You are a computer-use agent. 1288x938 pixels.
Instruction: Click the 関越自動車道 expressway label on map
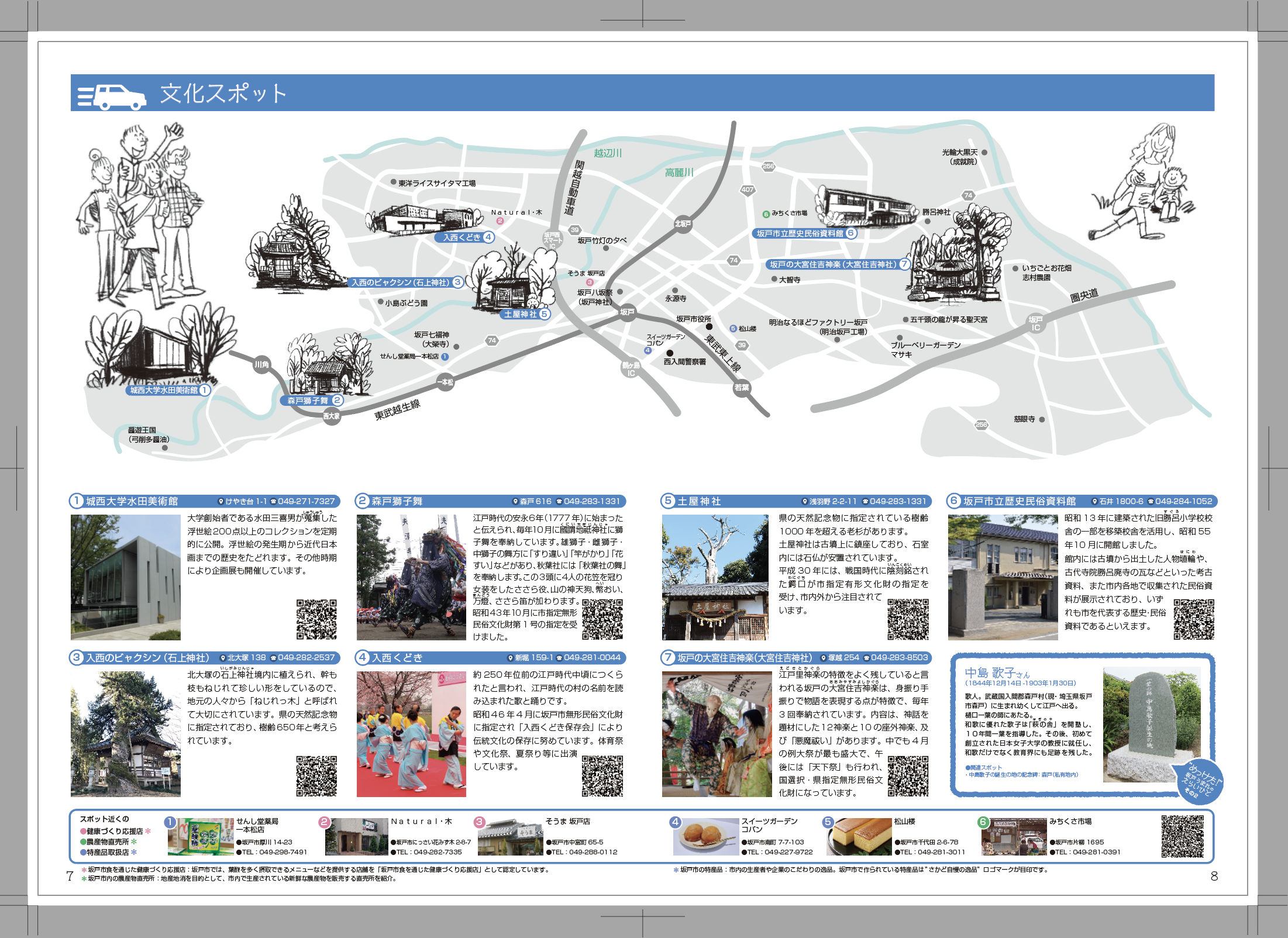click(574, 187)
